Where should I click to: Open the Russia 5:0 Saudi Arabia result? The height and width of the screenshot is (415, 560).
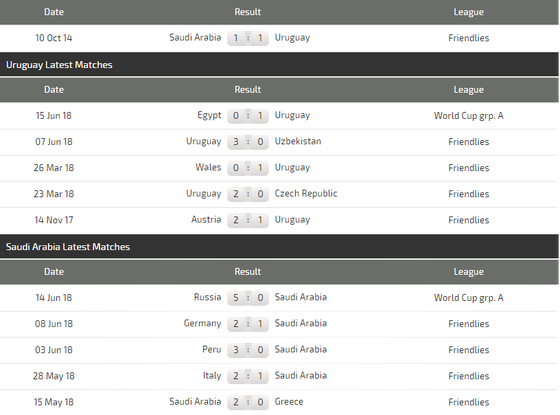tap(248, 298)
